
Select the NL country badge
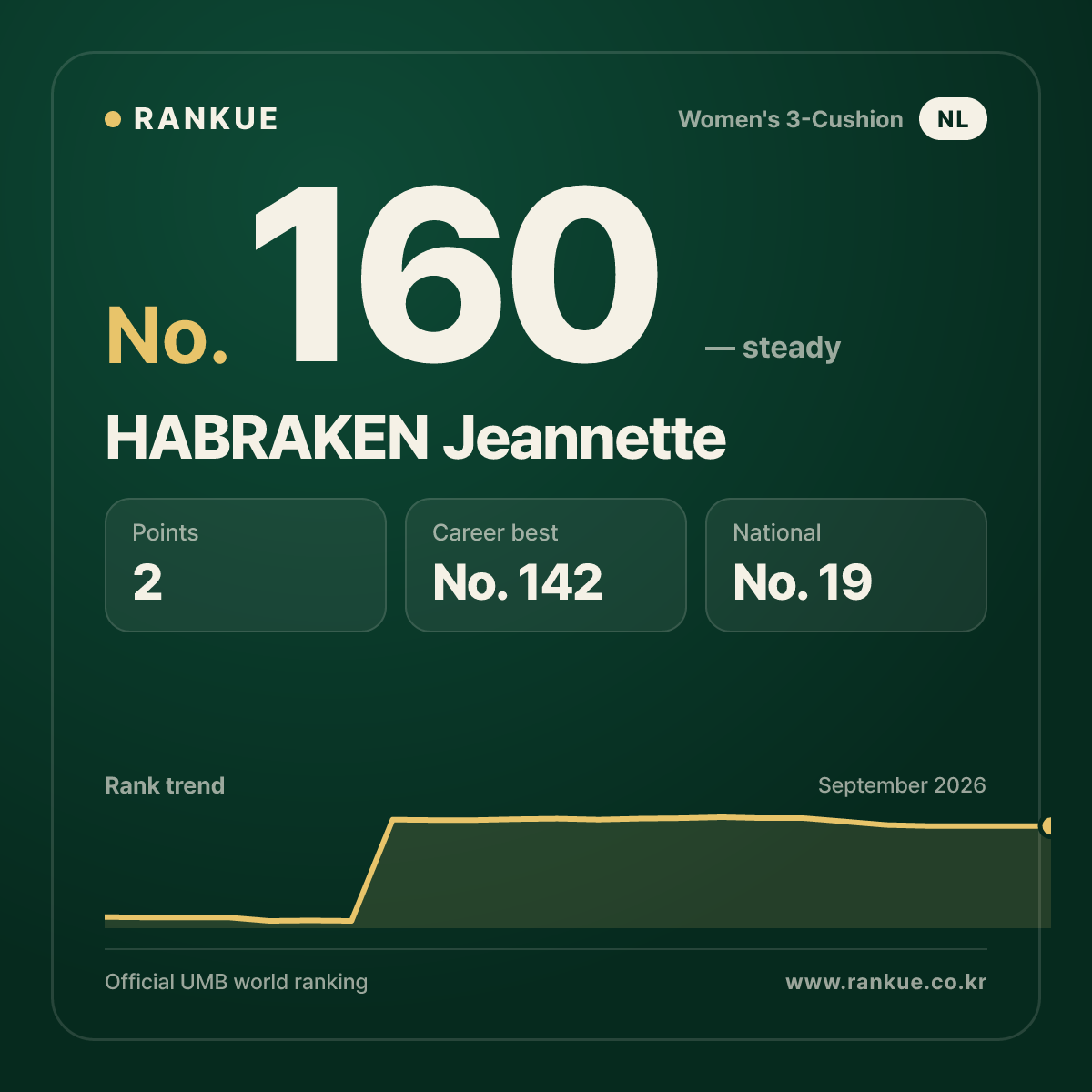(953, 119)
